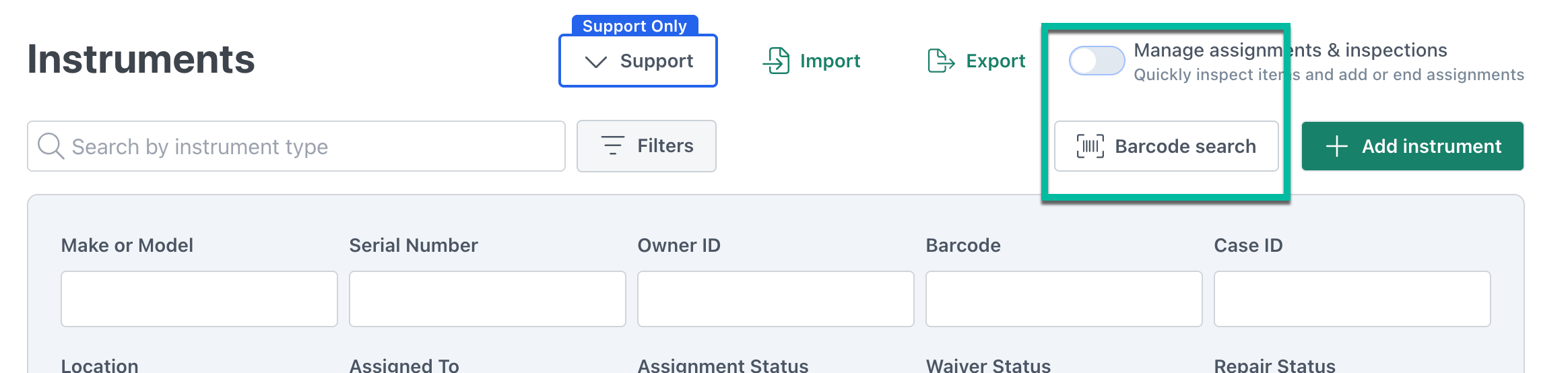Screen dimensions: 1568x373
Task: Click the barcode scanner icon
Action: [1090, 146]
